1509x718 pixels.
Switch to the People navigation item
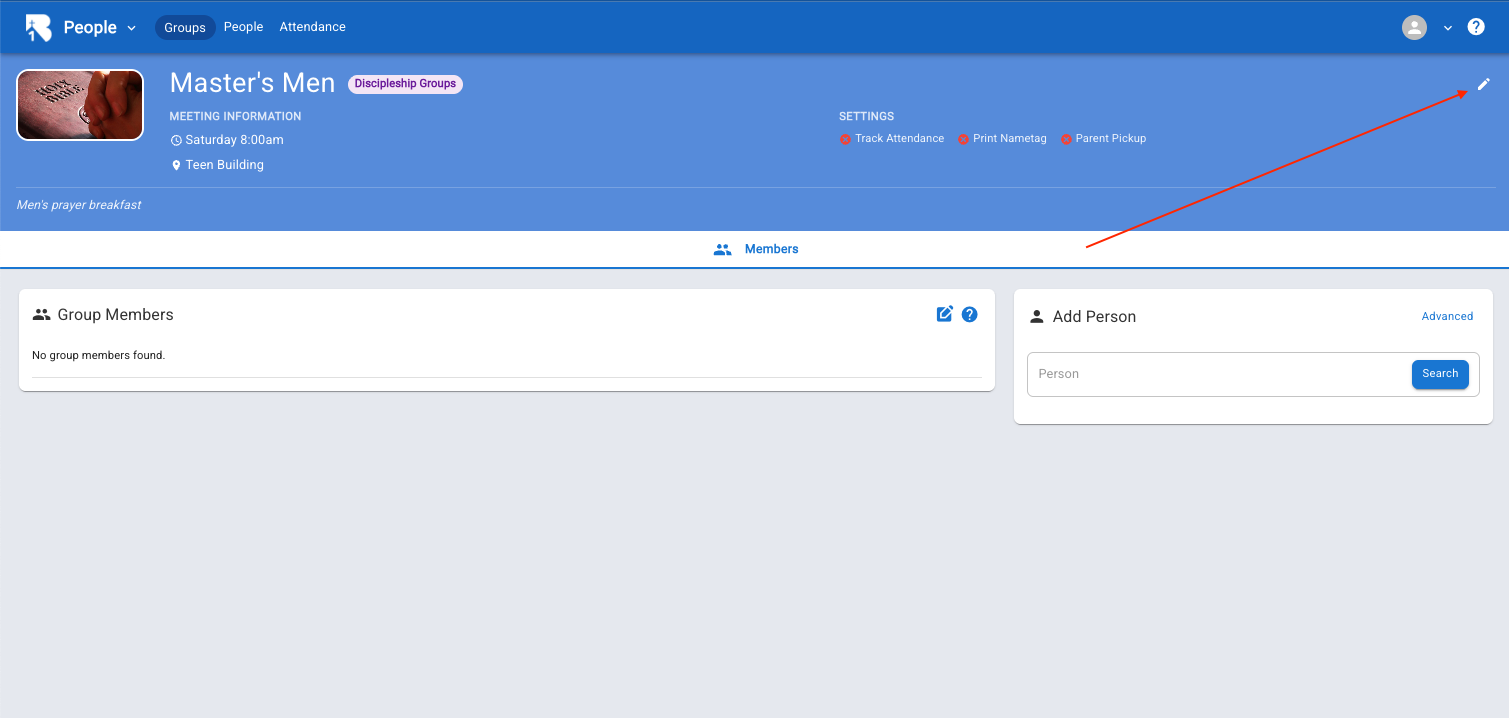[x=243, y=27]
